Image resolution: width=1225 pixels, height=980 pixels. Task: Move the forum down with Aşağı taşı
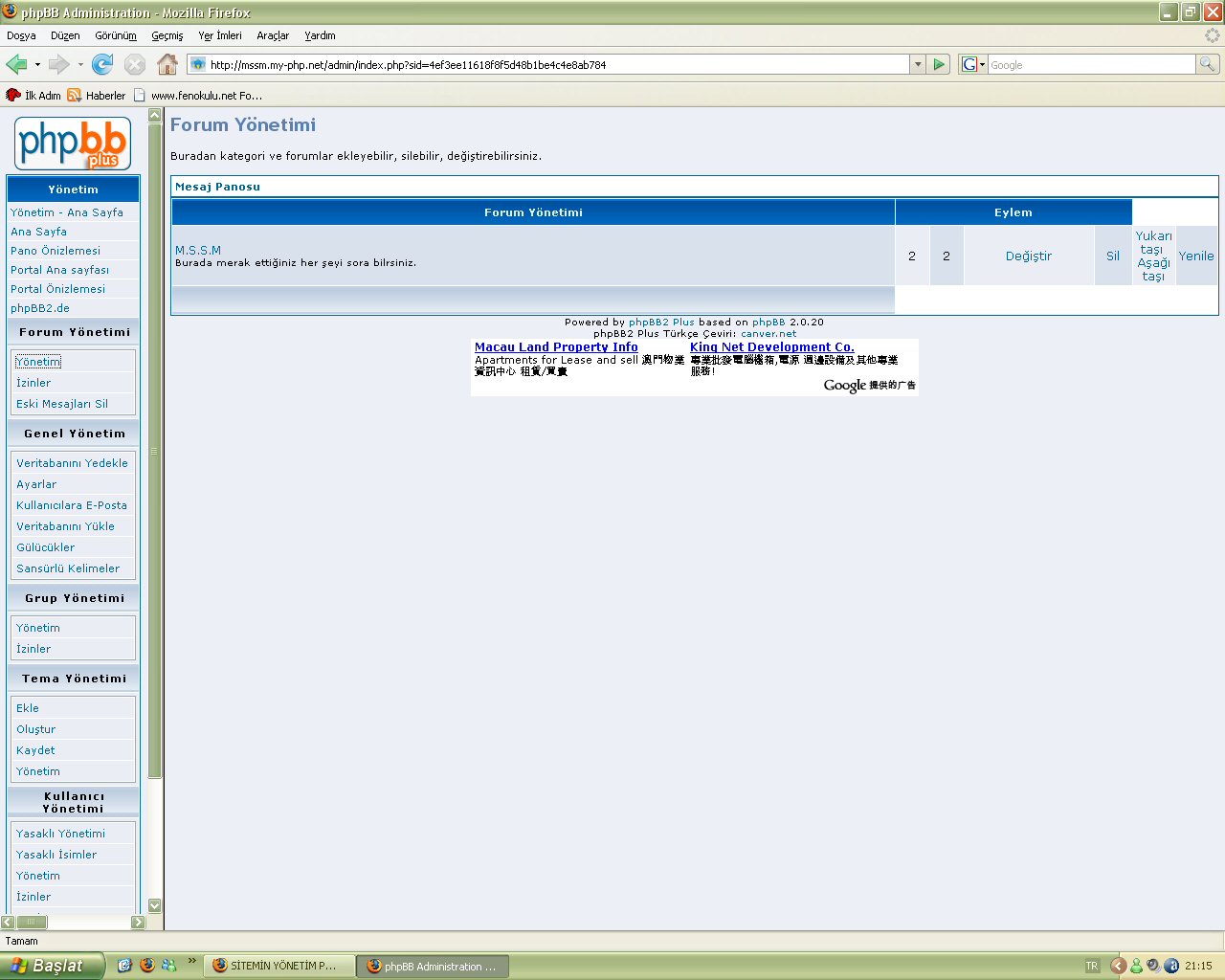click(1153, 269)
